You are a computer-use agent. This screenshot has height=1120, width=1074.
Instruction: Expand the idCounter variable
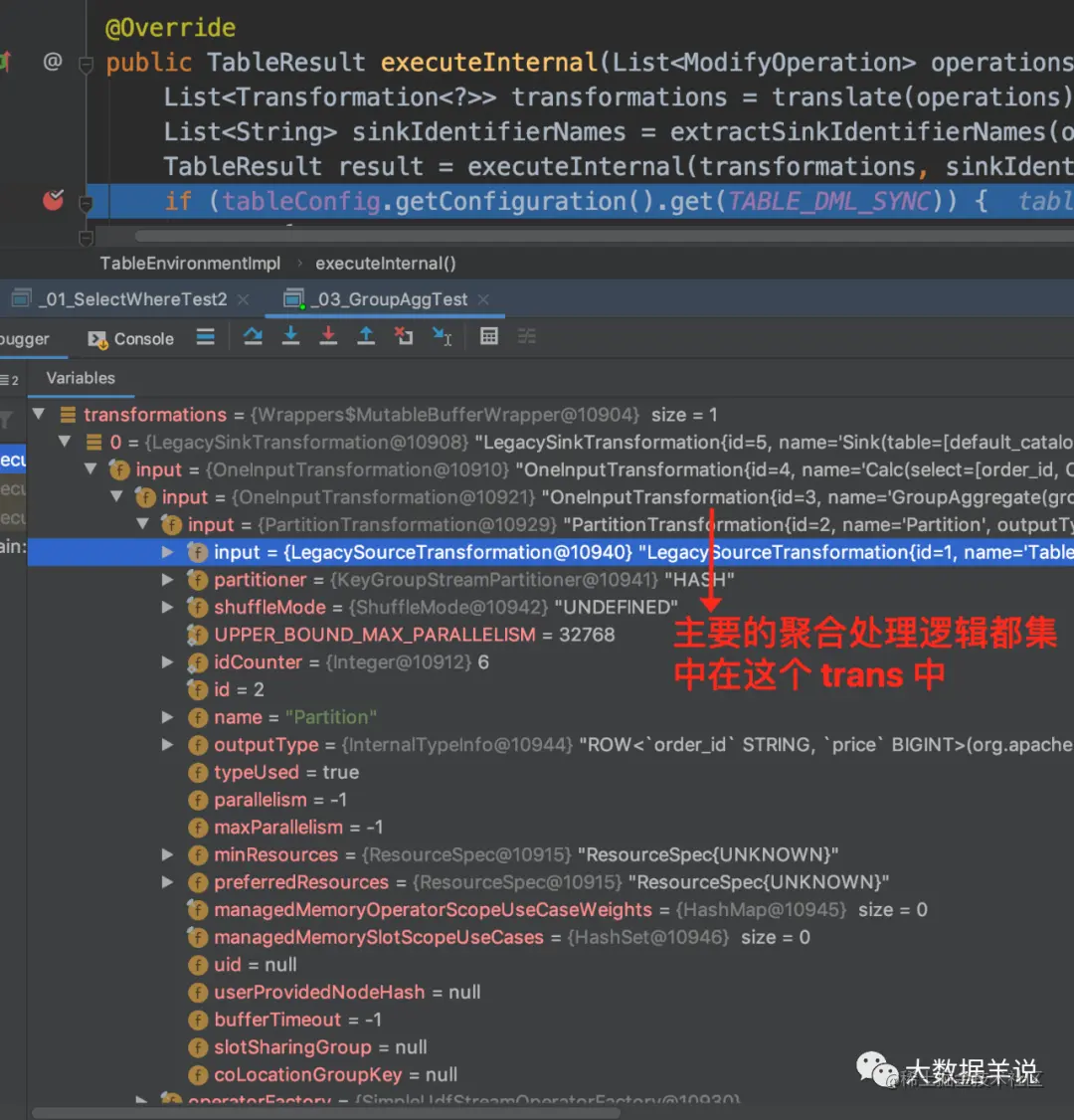(168, 661)
